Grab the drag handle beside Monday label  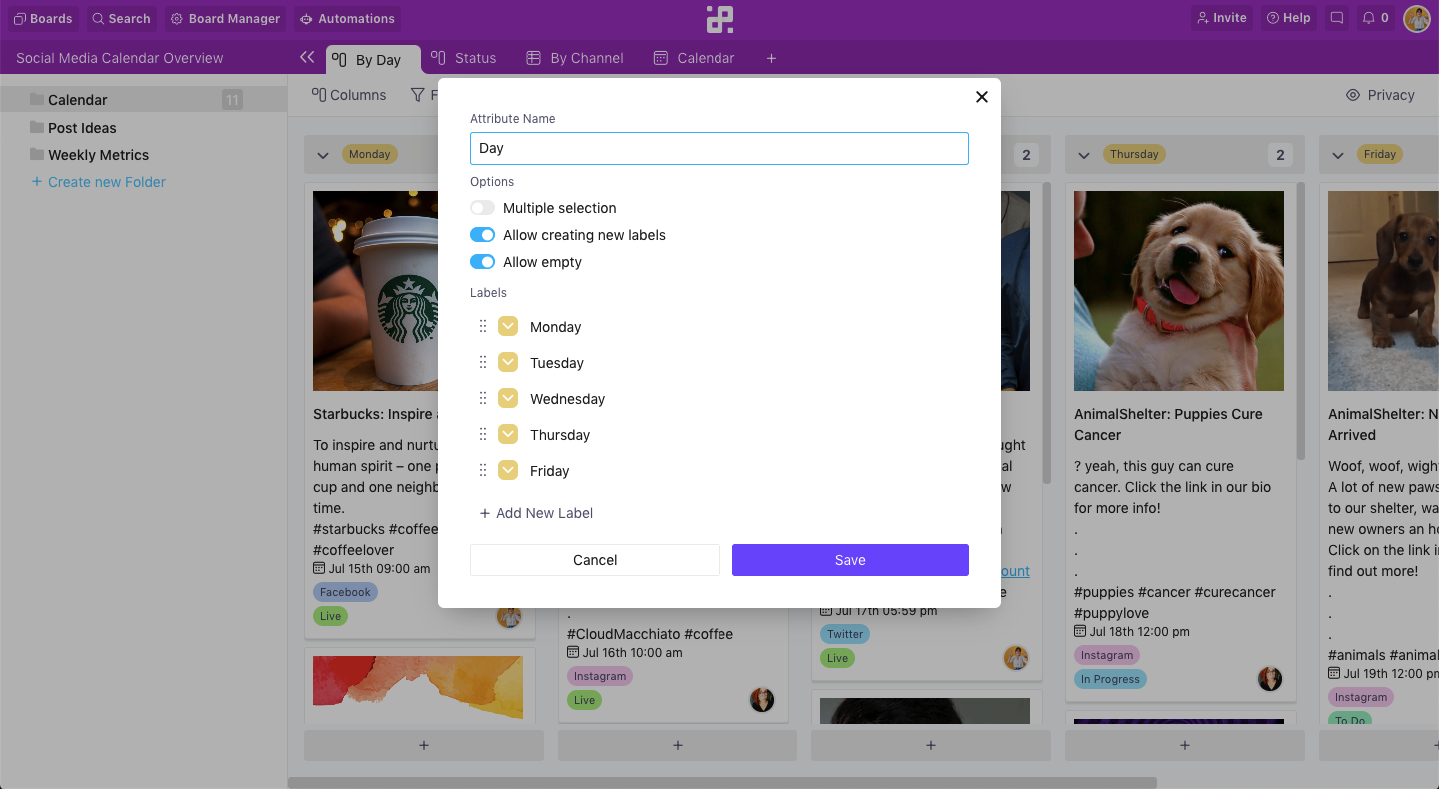[x=483, y=327]
